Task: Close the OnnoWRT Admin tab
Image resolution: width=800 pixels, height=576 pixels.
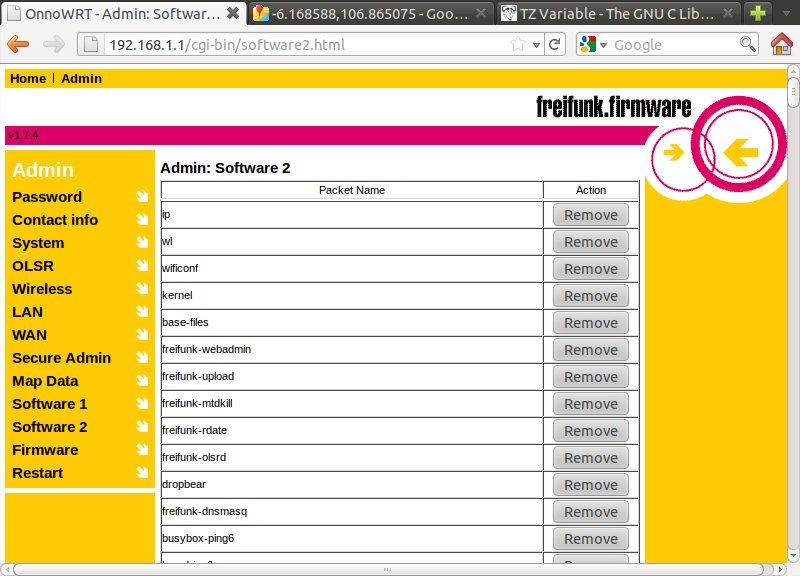Action: 232,13
